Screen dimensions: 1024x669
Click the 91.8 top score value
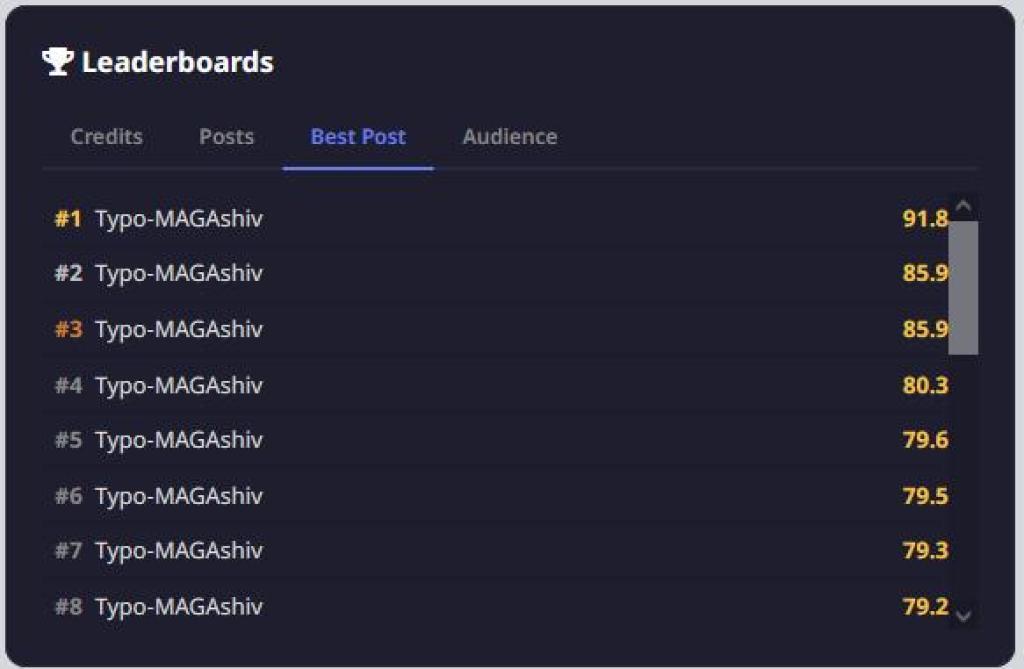pyautogui.click(x=925, y=218)
